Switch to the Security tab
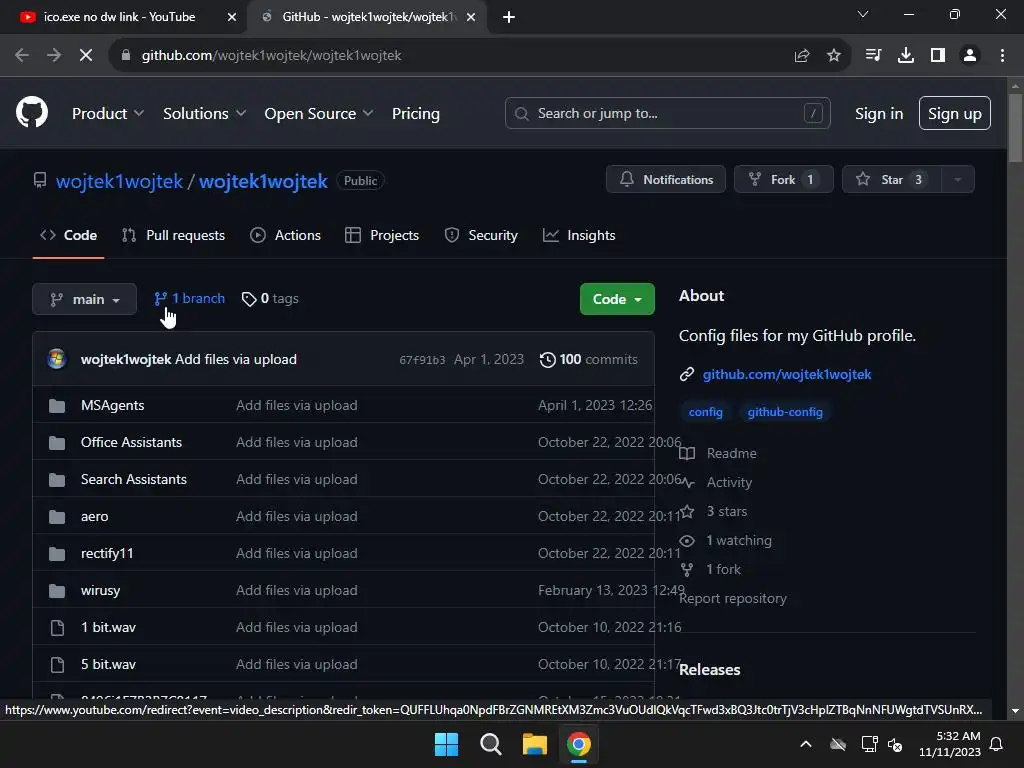1024x768 pixels. tap(481, 235)
